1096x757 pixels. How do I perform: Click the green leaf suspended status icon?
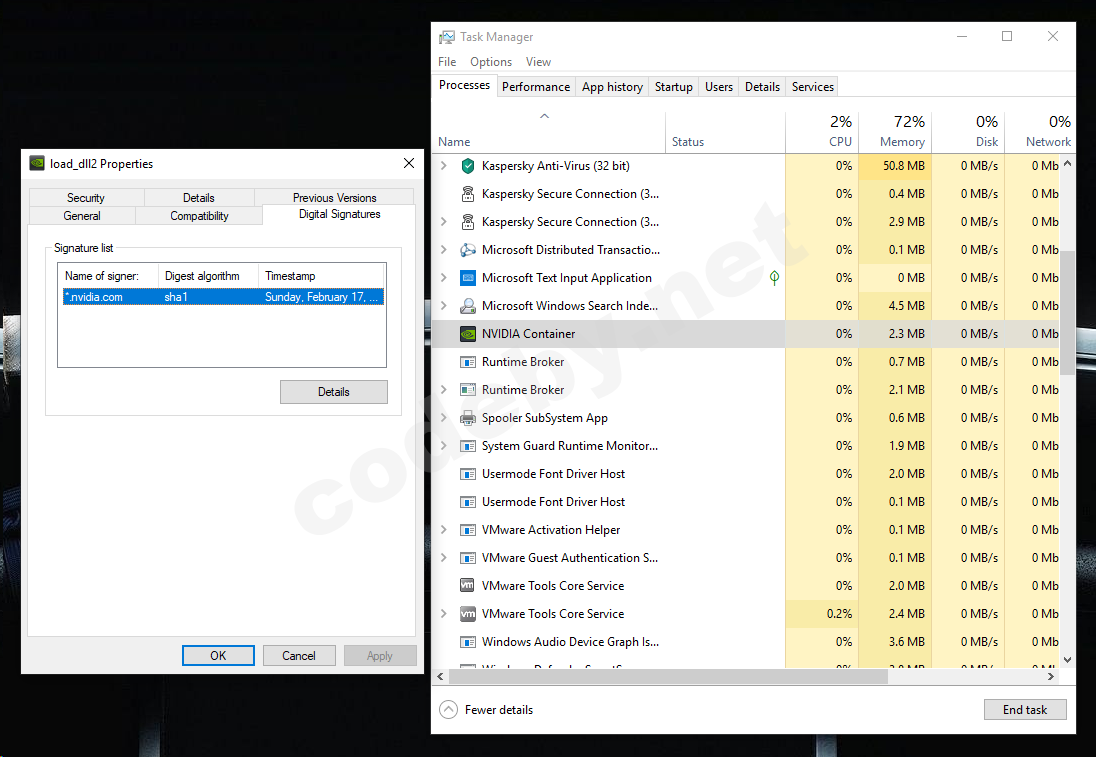point(774,278)
